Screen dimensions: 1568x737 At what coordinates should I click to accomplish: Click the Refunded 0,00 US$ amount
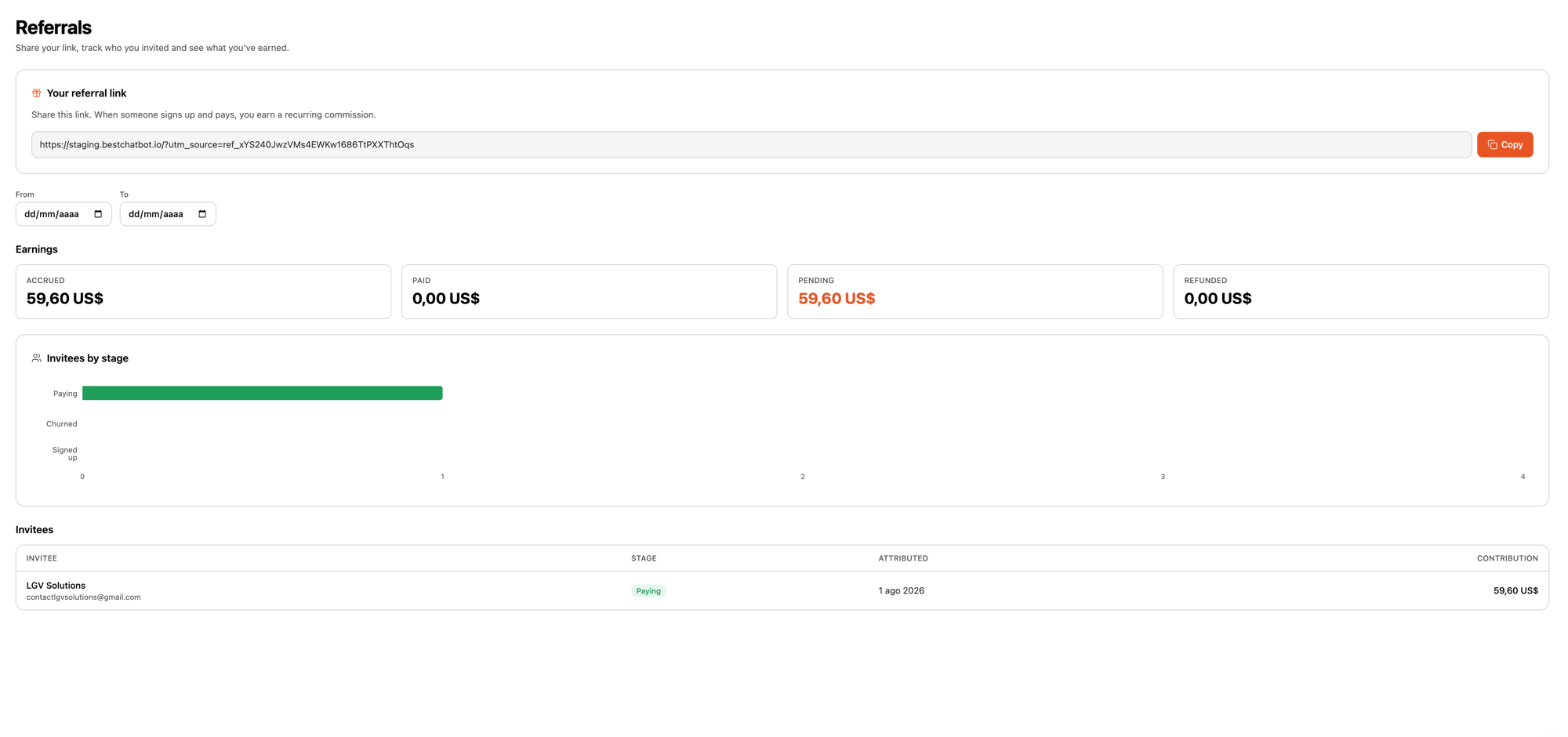click(1218, 299)
